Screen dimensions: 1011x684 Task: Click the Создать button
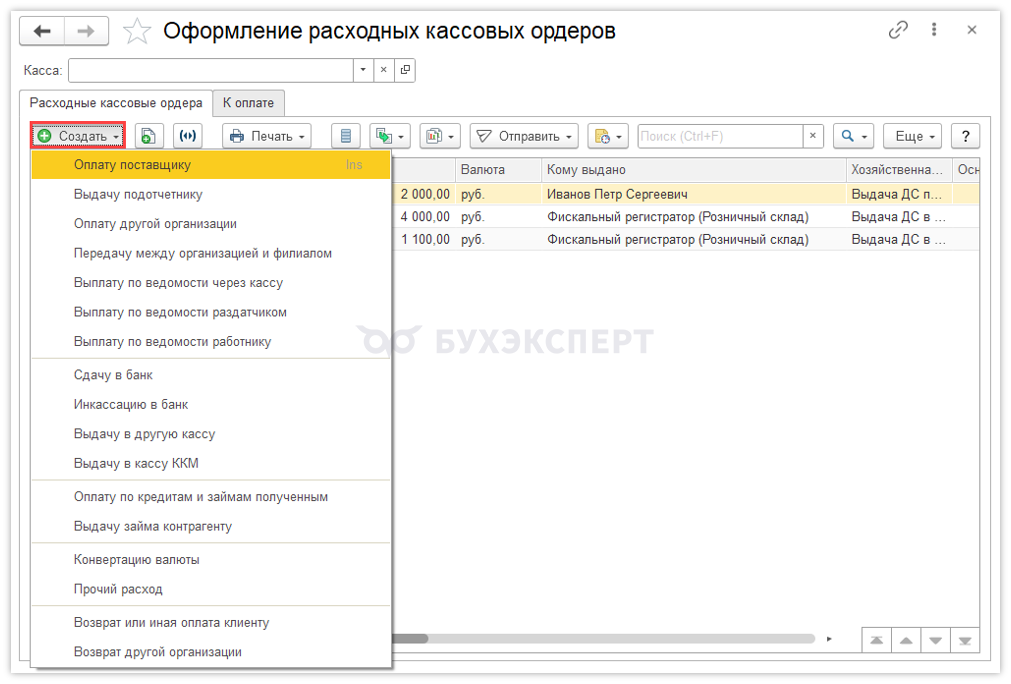point(78,136)
